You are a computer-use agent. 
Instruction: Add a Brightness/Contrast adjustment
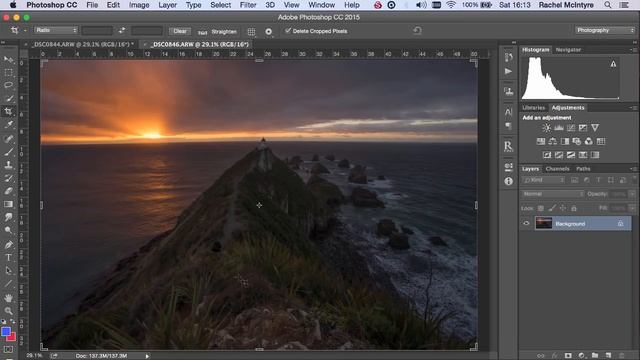(546, 128)
